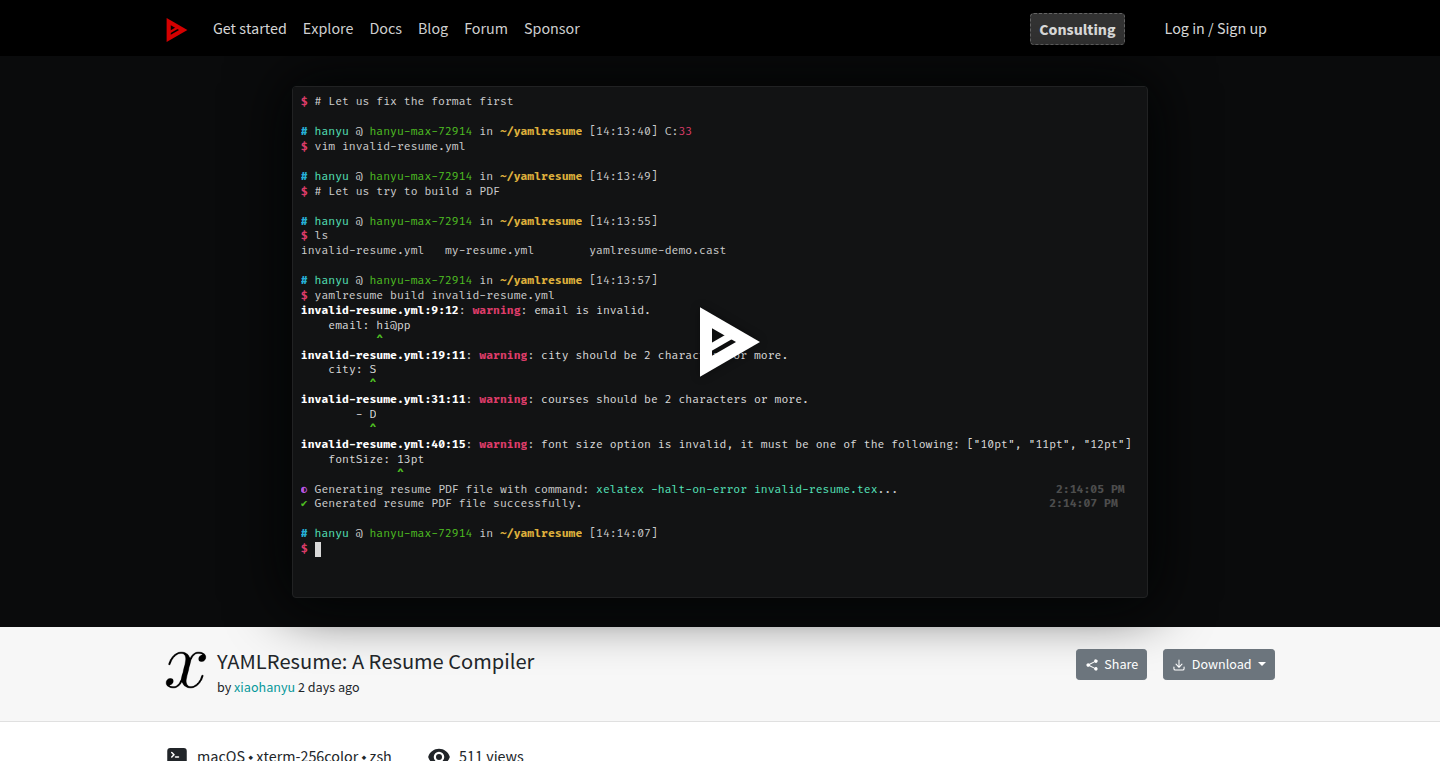Visit the Blog

coord(433,29)
